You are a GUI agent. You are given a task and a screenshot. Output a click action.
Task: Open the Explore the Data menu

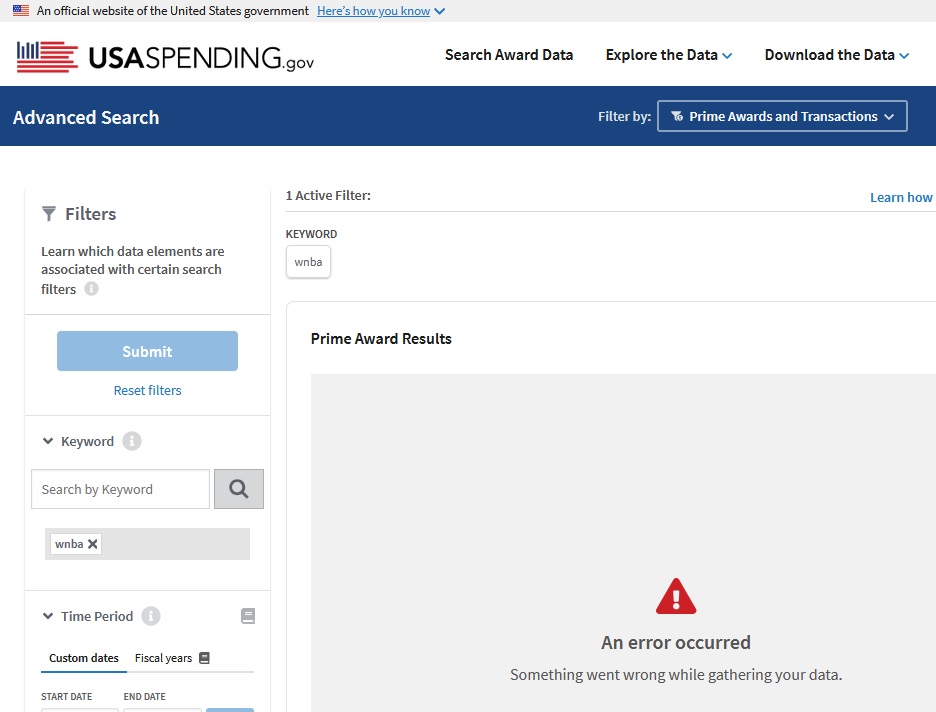(669, 55)
